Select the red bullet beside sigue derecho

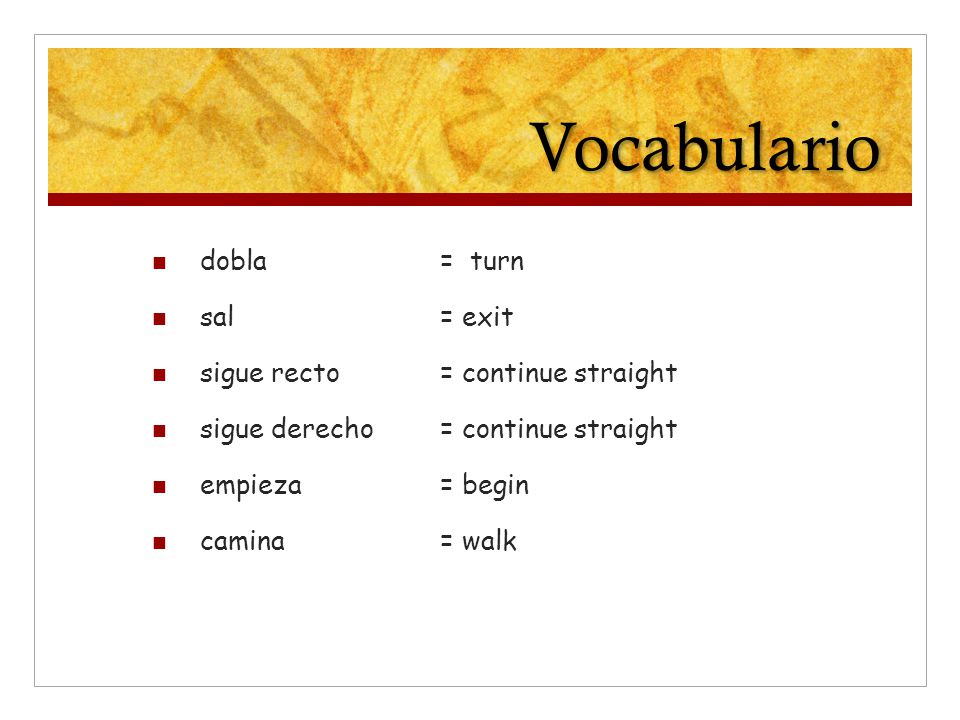click(160, 431)
